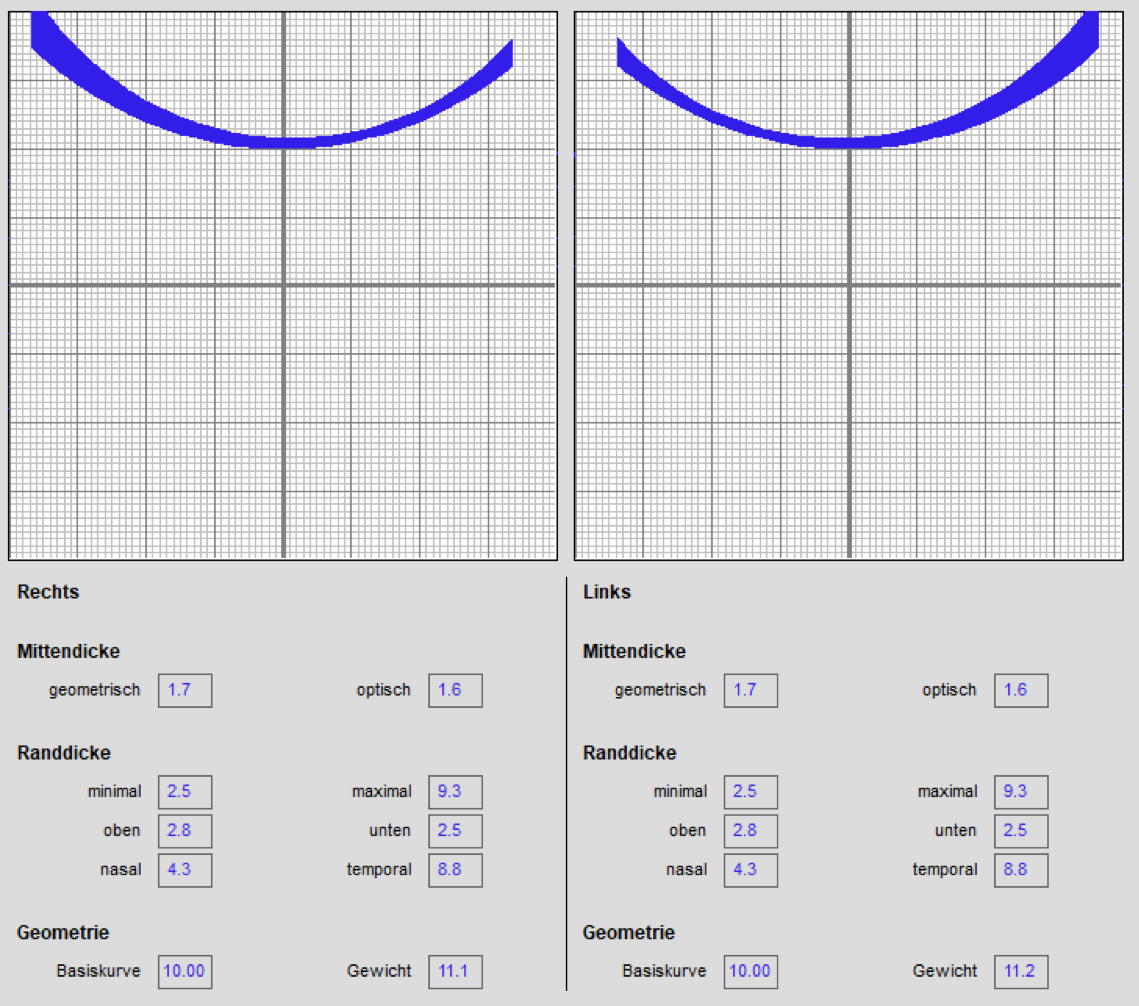Viewport: 1139px width, 1006px height.
Task: Select the Rechts Basiskurve field
Action: pyautogui.click(x=185, y=971)
